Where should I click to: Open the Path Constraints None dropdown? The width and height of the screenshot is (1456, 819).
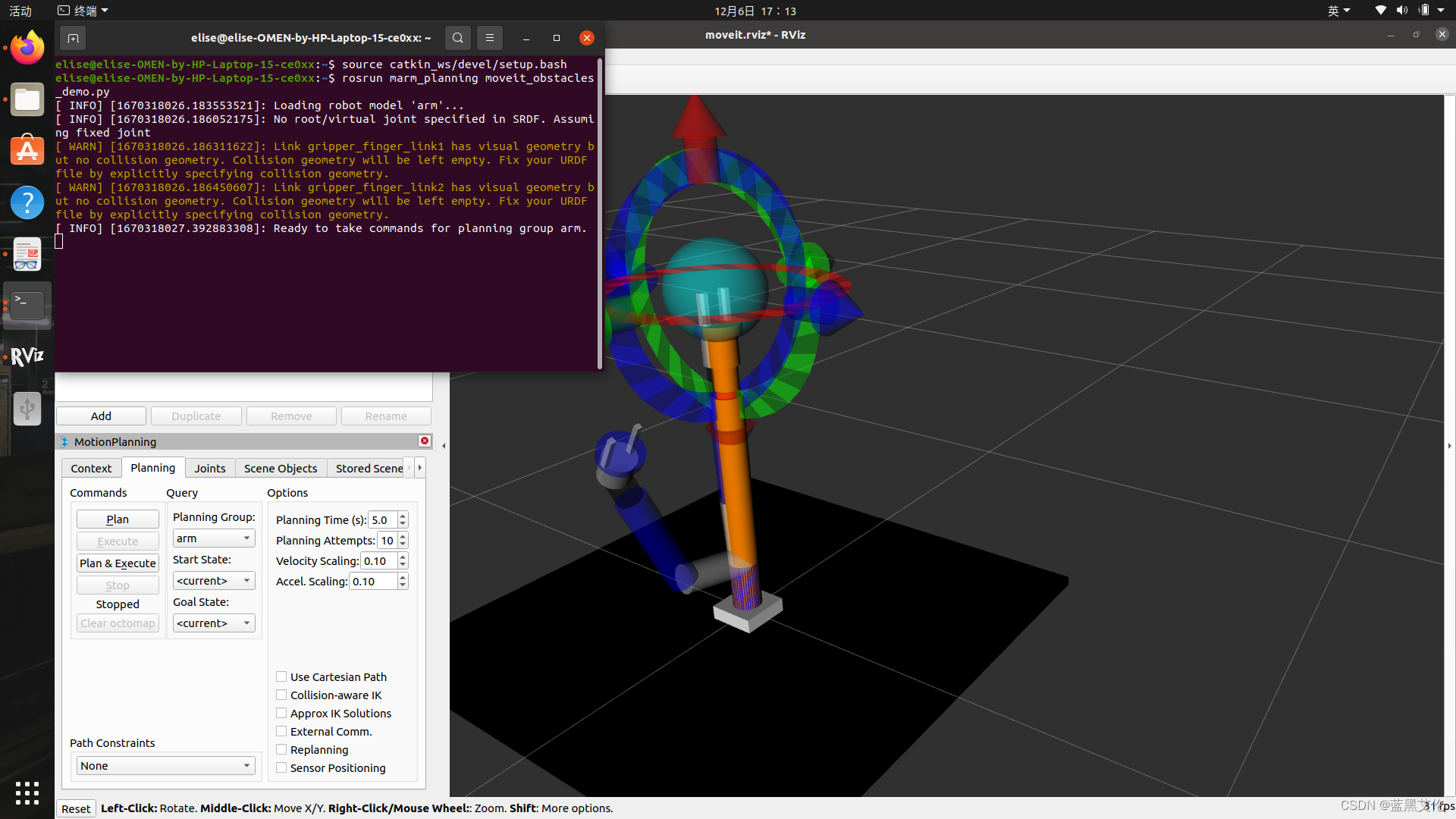click(x=165, y=766)
